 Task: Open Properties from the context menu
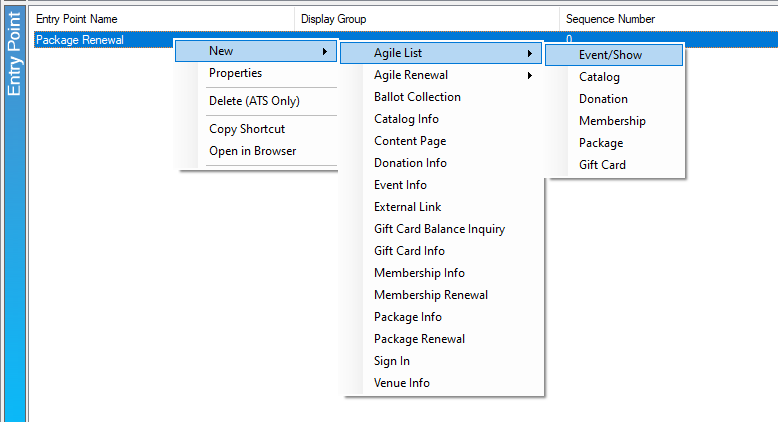(x=256, y=73)
